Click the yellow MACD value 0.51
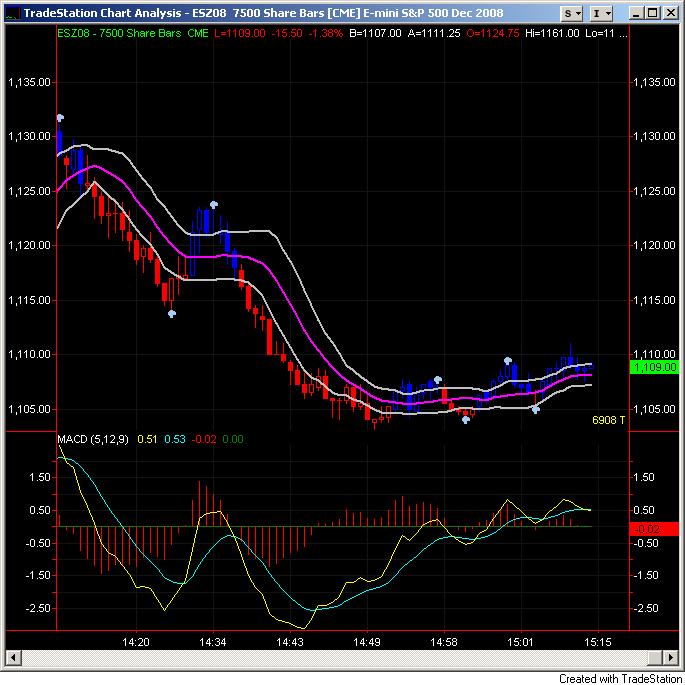 tap(147, 439)
